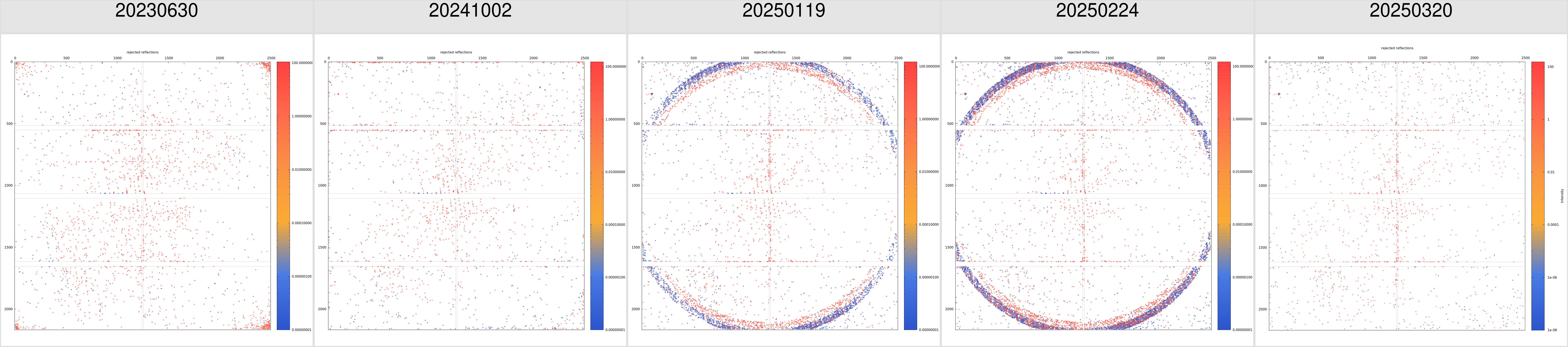Click the '0.0001' colorbar tick in 20250320 panel
The image size is (1568, 347).
coord(1553,225)
